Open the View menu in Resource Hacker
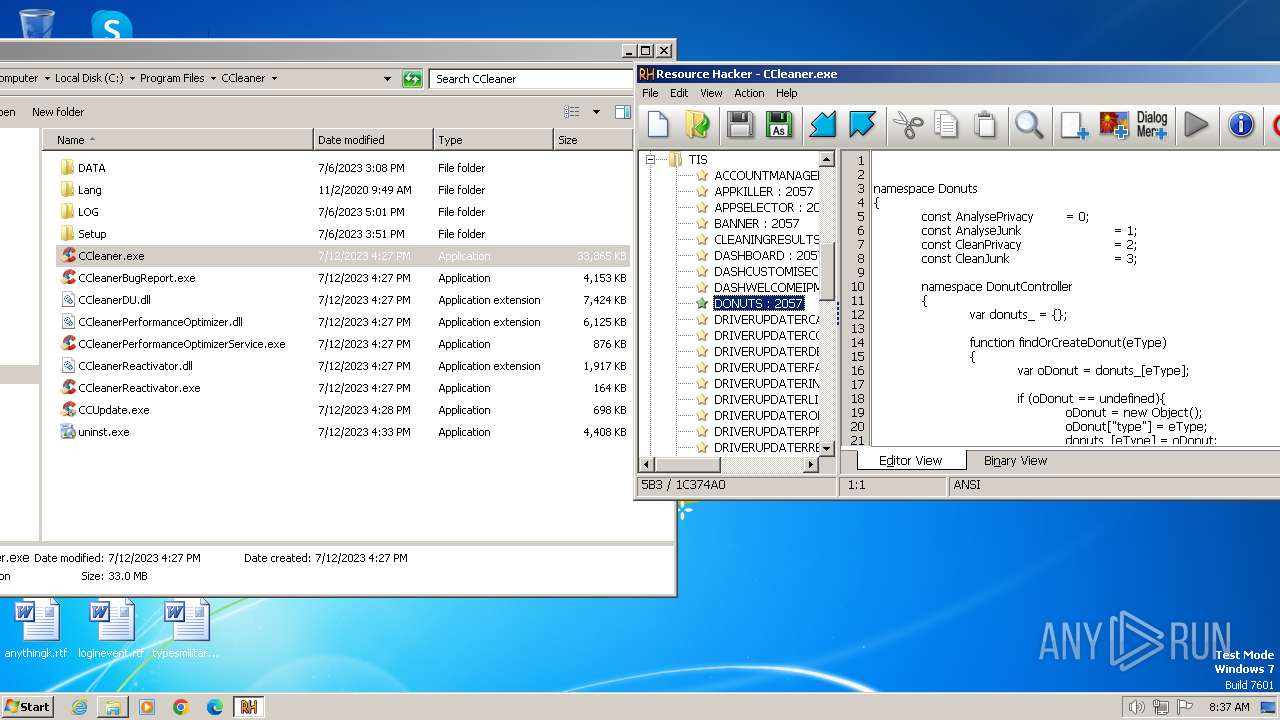Viewport: 1280px width, 720px height. click(x=711, y=93)
